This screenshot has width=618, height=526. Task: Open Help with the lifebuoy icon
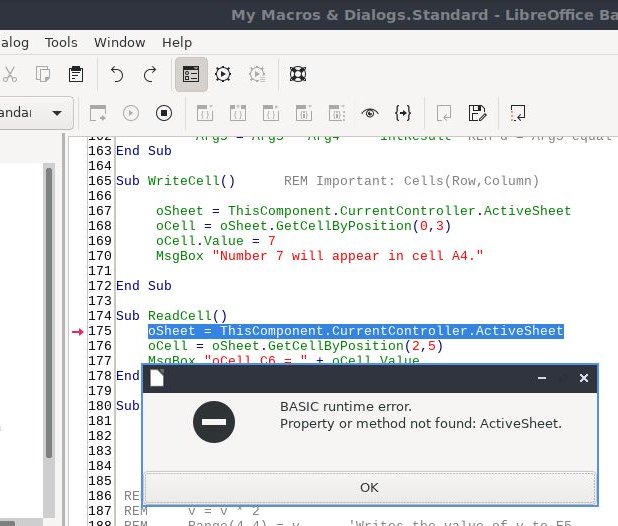tap(298, 74)
